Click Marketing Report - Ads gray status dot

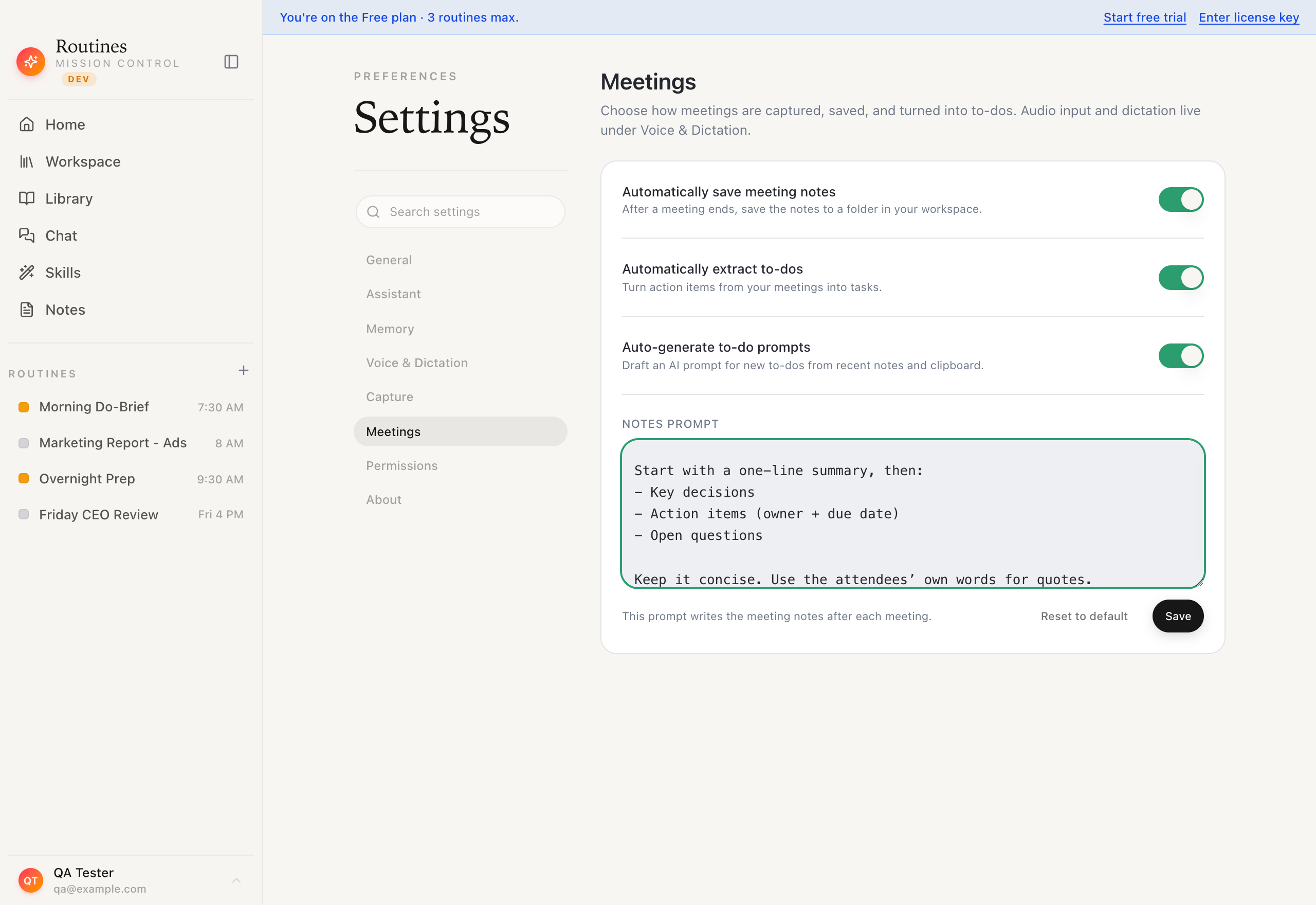point(24,443)
